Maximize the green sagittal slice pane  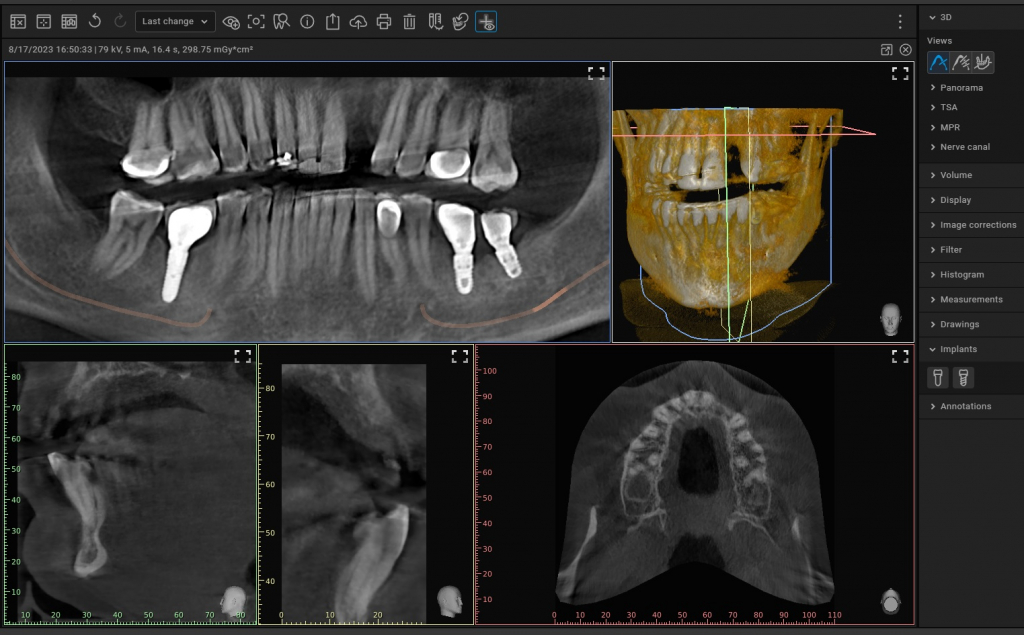coord(242,356)
